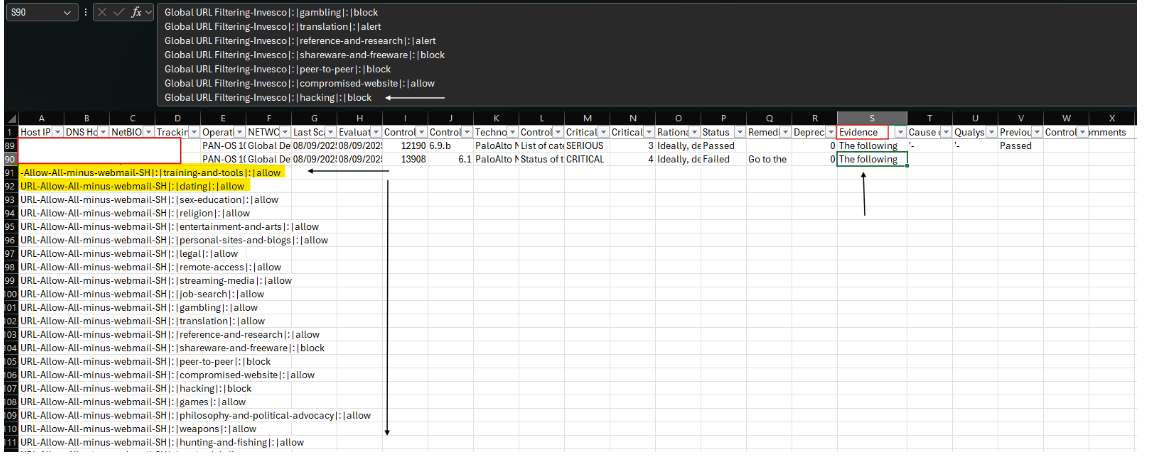Open the NetBIO column filter dropdown
The image size is (1150, 469).
click(149, 132)
